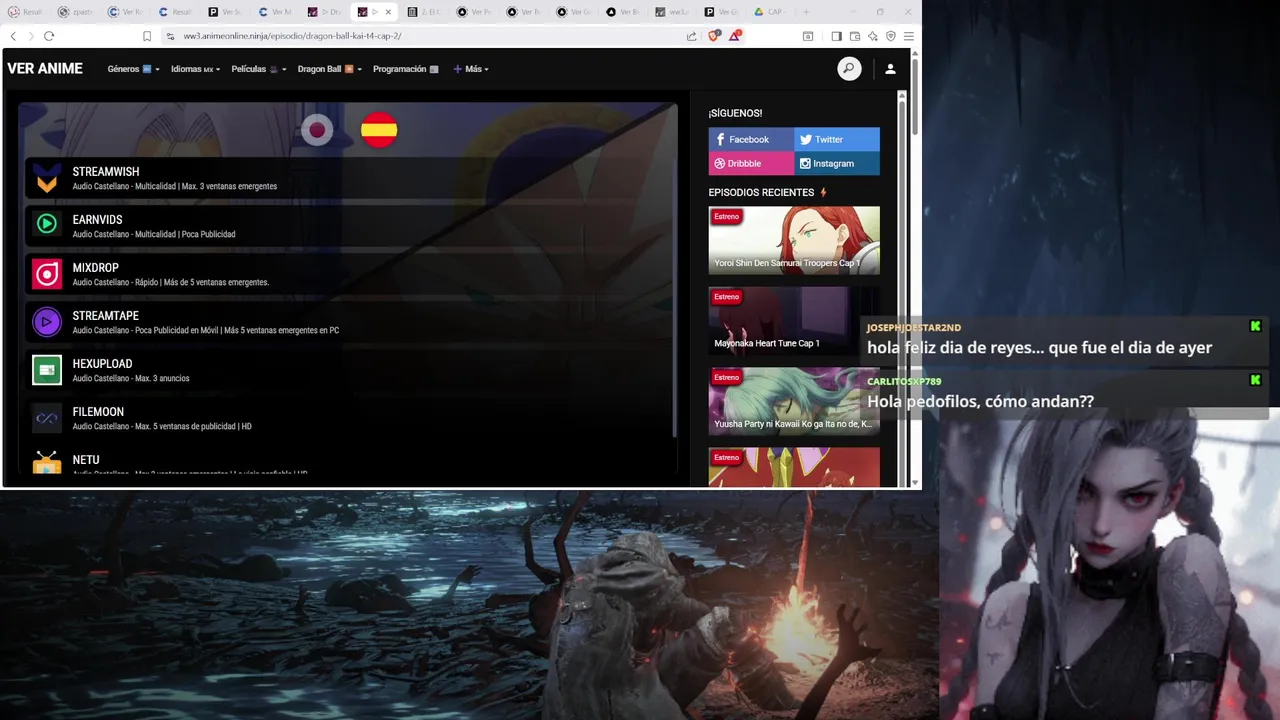Expand the Más menu
The height and width of the screenshot is (720, 1280).
(471, 69)
